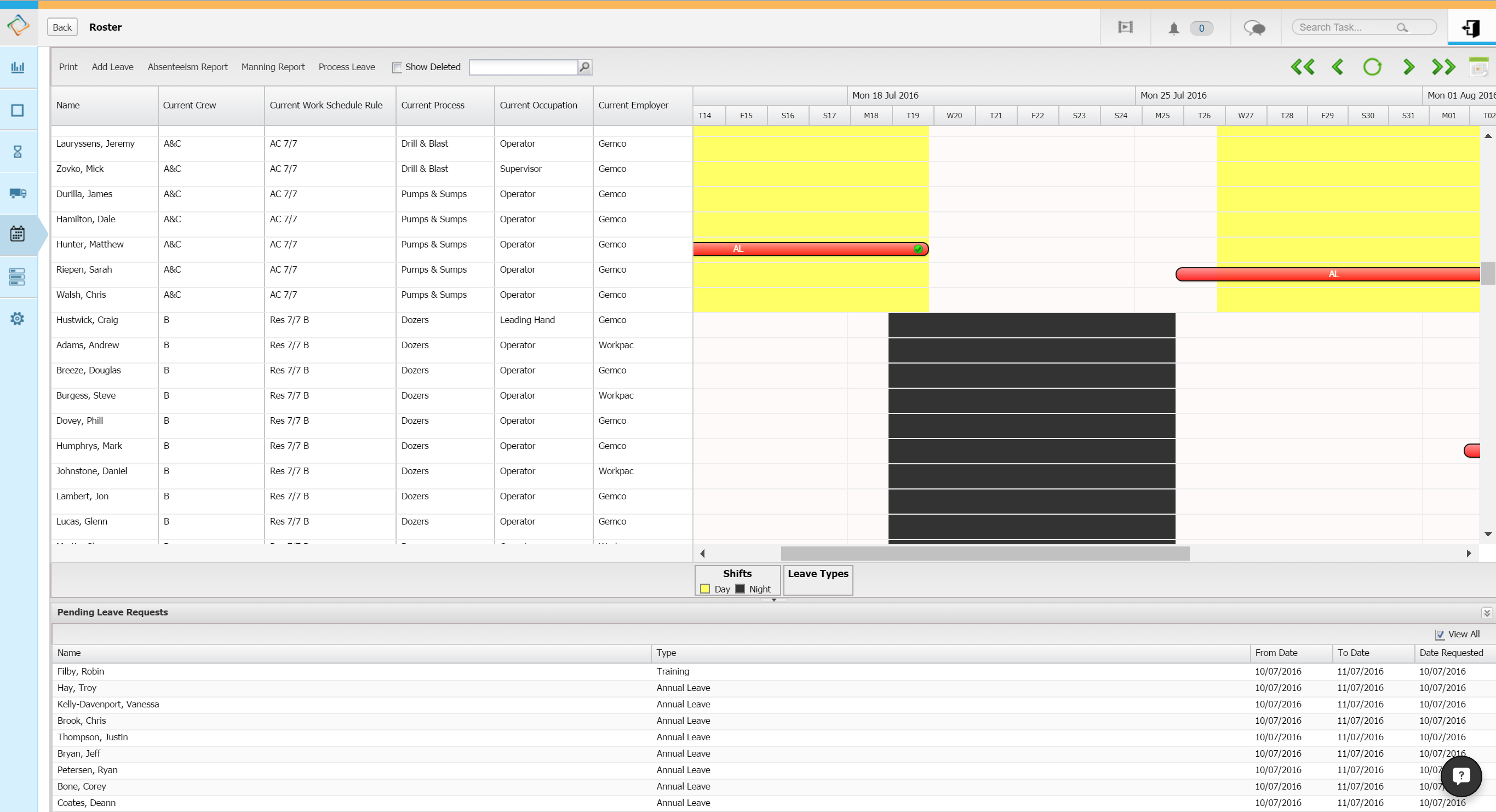Click the leave bar on Humphrys, Mark row

click(1472, 451)
